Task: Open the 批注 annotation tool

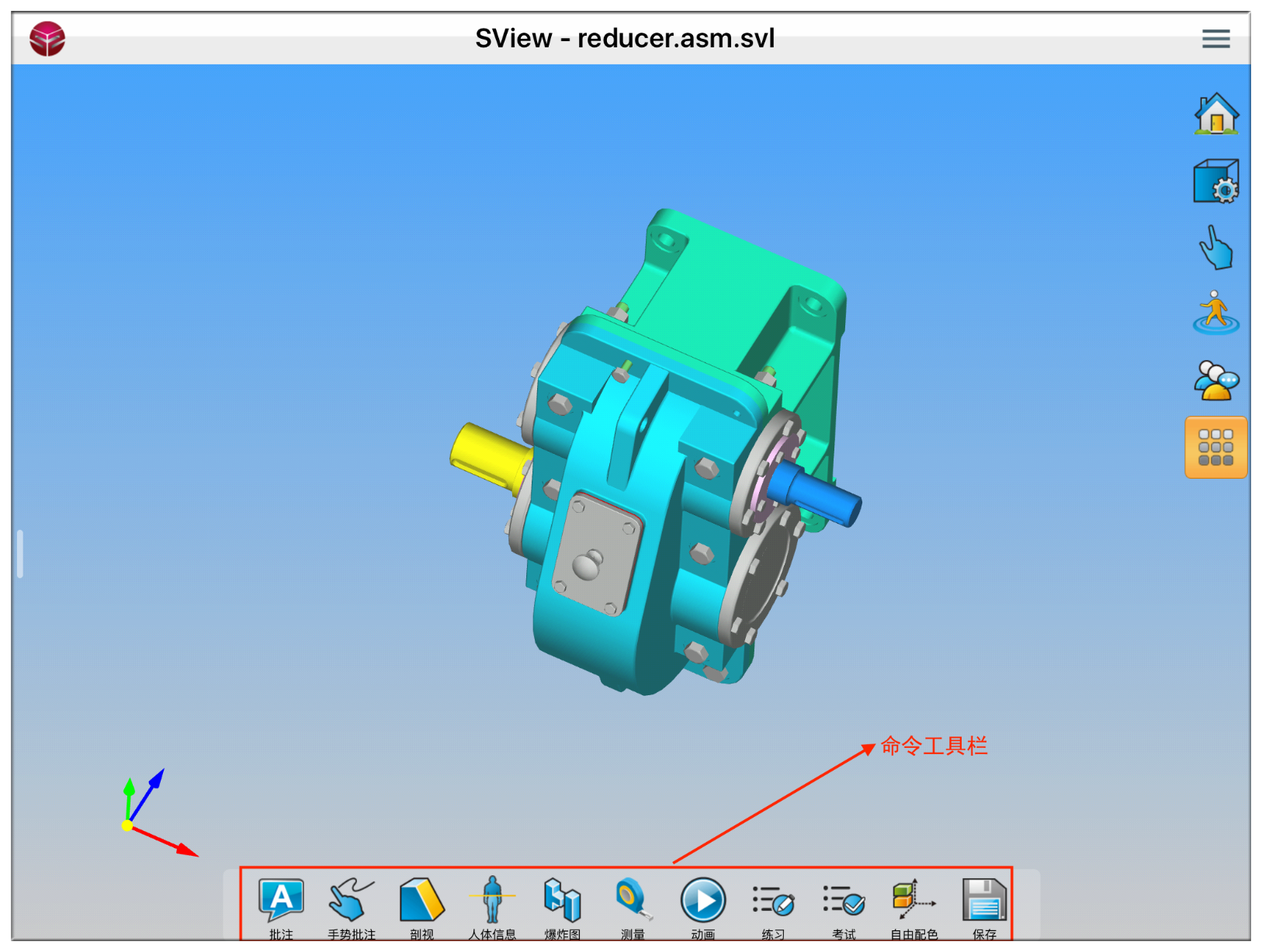Action: (x=281, y=908)
